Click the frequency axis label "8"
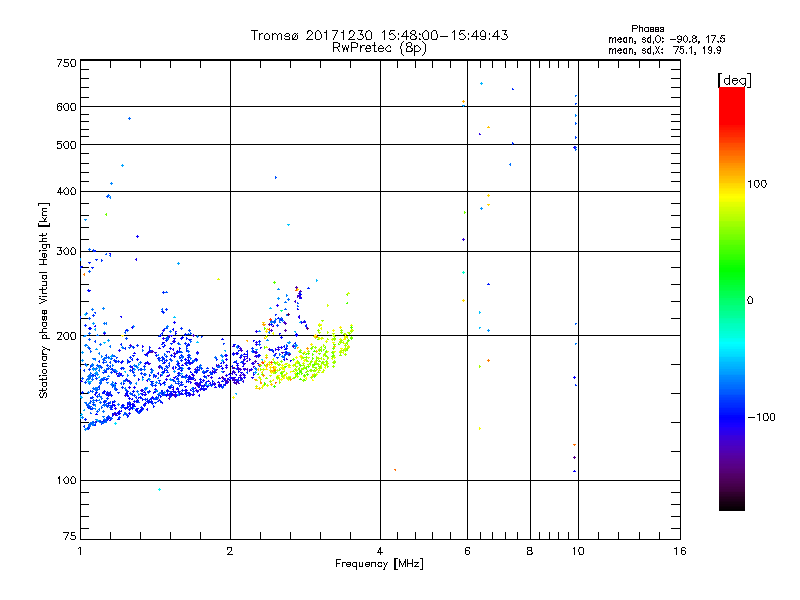The height and width of the screenshot is (600, 800). pos(530,551)
